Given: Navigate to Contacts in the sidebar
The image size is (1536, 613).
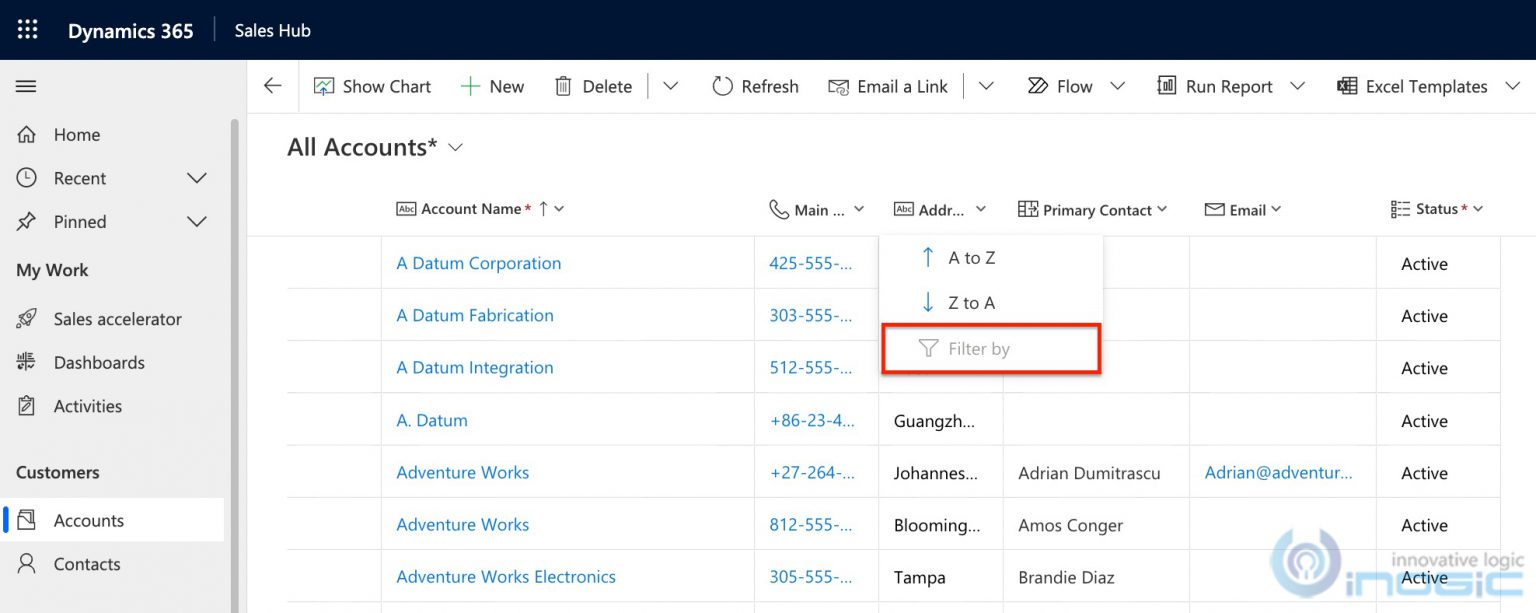Looking at the screenshot, I should point(88,564).
